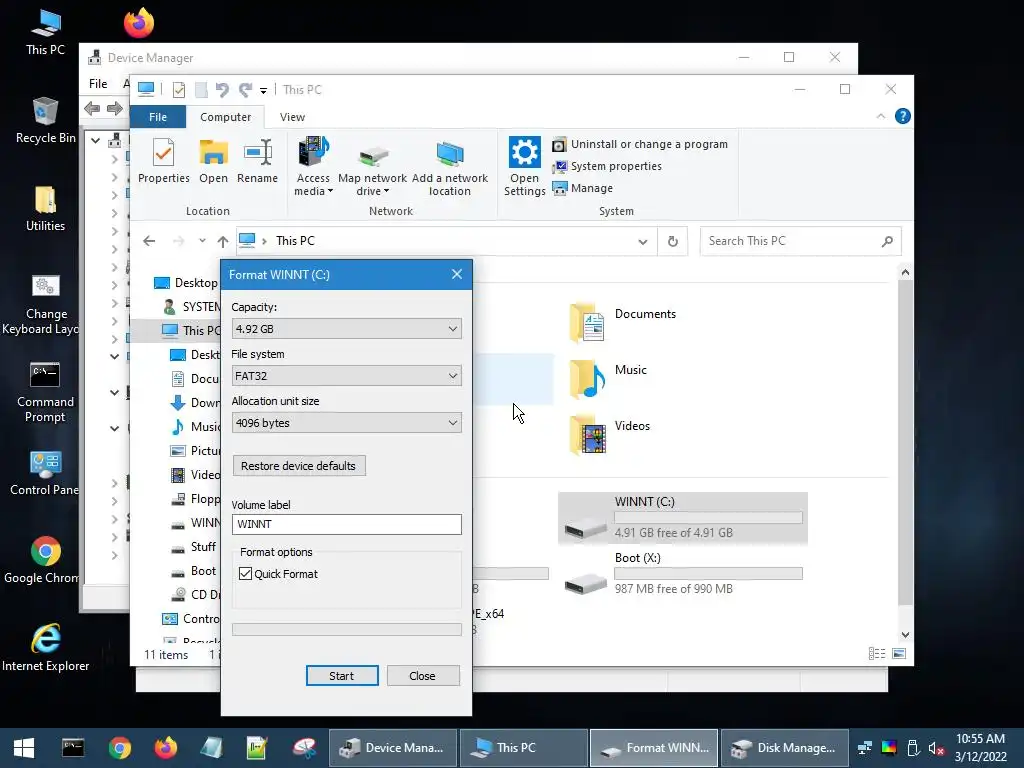Click the Open folder ribbon icon
The image size is (1024, 768).
pos(214,160)
